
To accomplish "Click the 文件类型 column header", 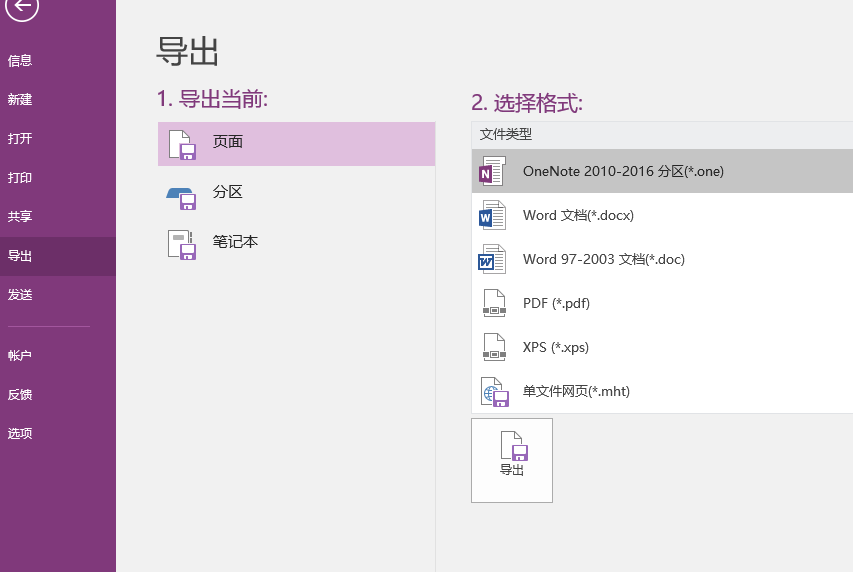I will pyautogui.click(x=662, y=134).
